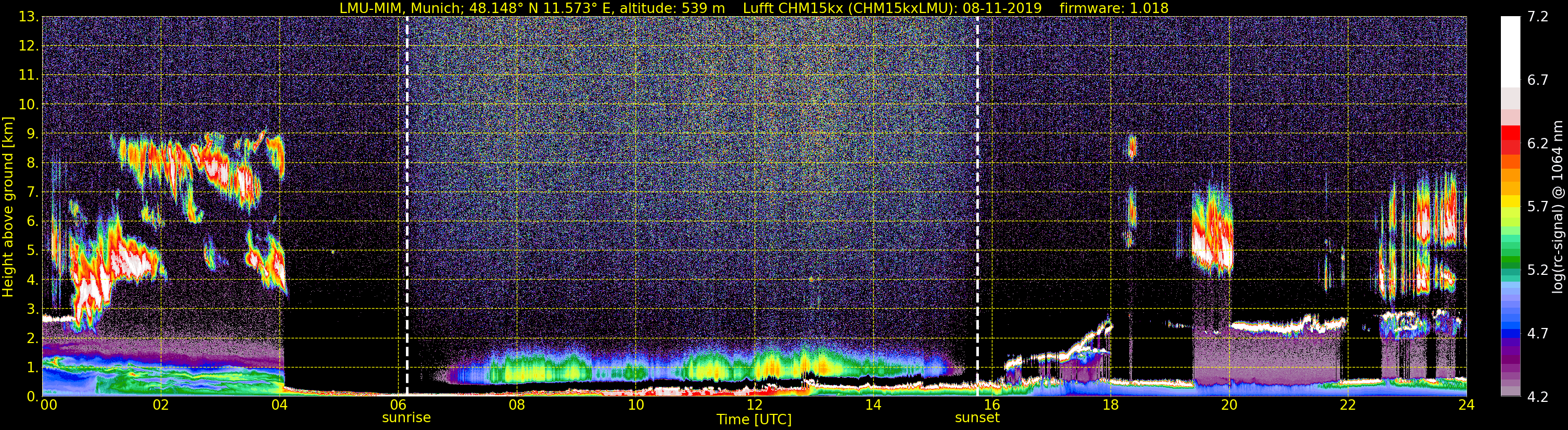Click the '10' time axis tick label
Screen dimensions: 1568x430
635,406
